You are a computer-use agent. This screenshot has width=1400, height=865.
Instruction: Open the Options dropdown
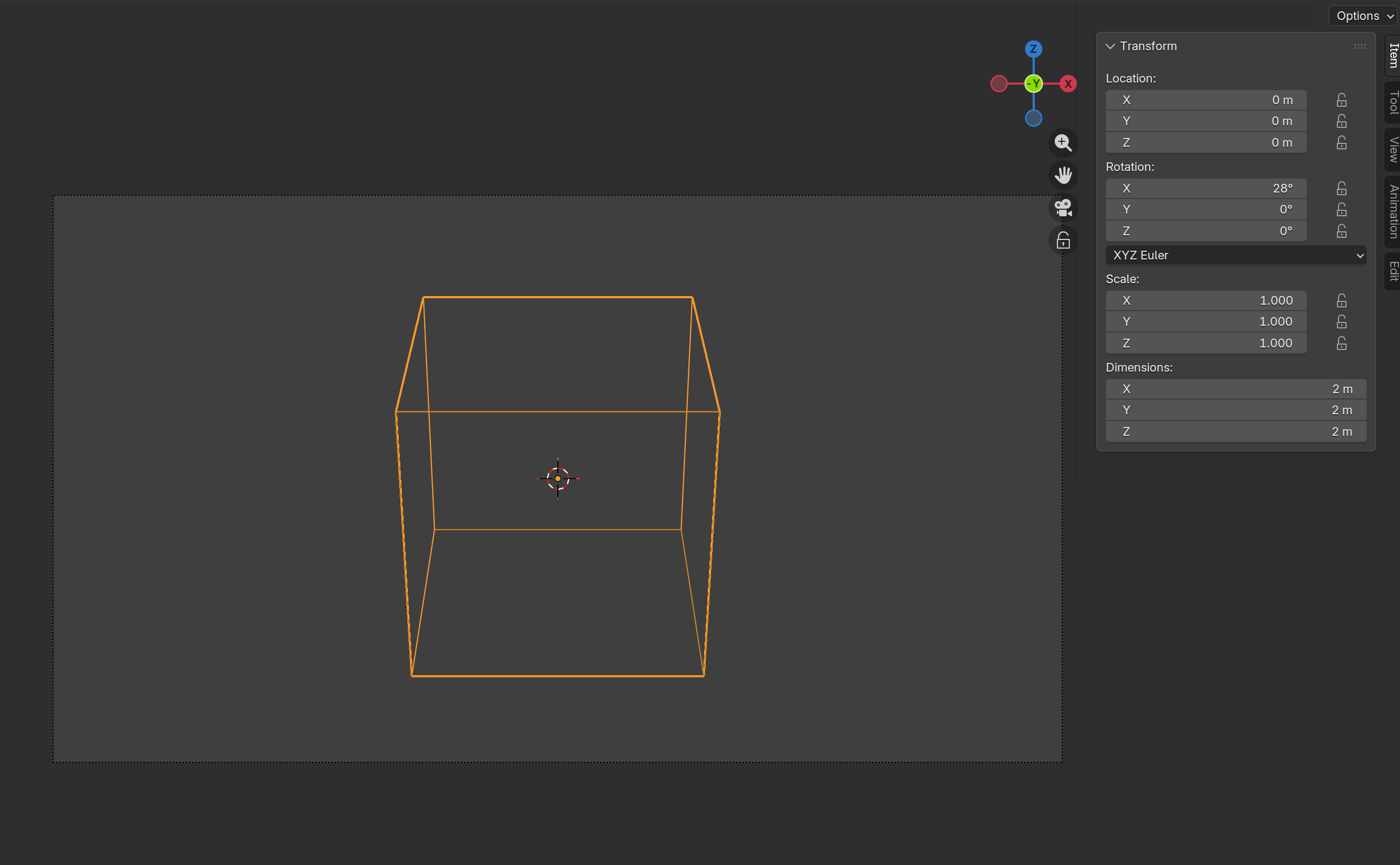coord(1363,16)
